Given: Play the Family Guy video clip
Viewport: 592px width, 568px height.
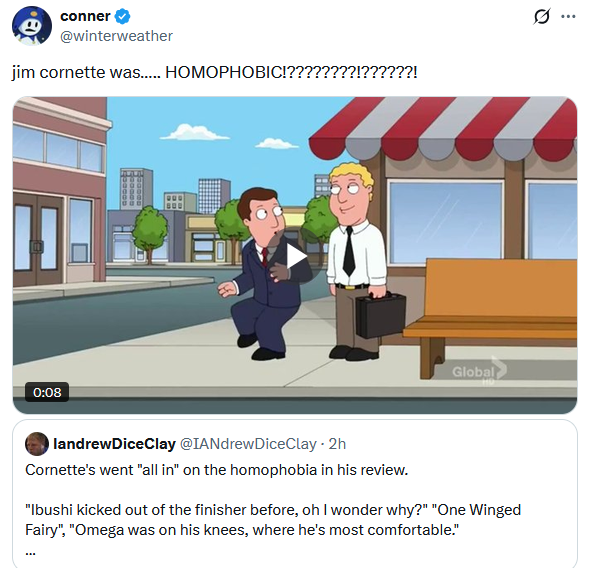Looking at the screenshot, I should (x=295, y=257).
